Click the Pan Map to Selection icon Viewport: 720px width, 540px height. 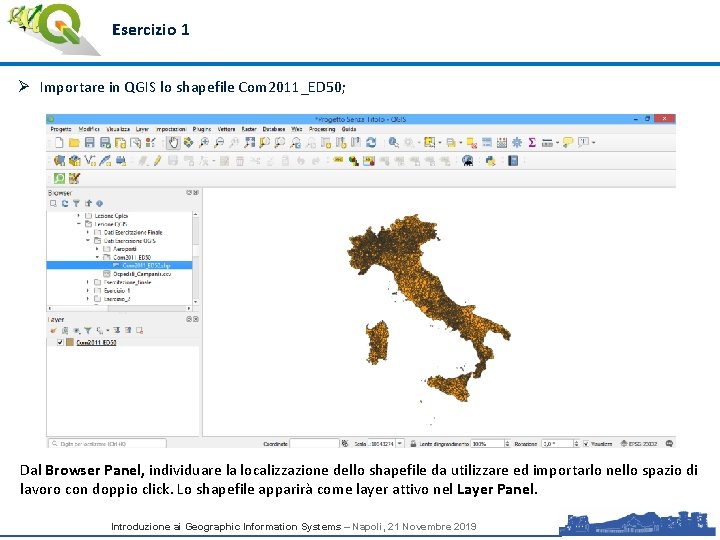click(x=188, y=143)
